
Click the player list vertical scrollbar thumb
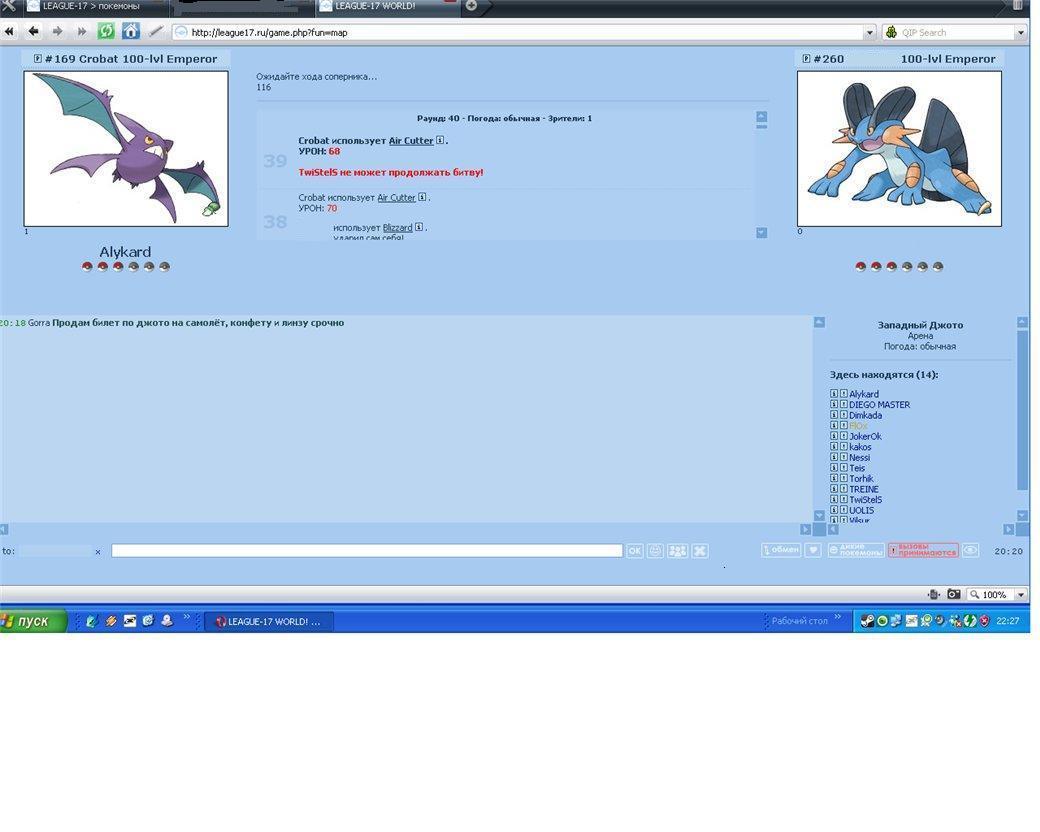1021,409
